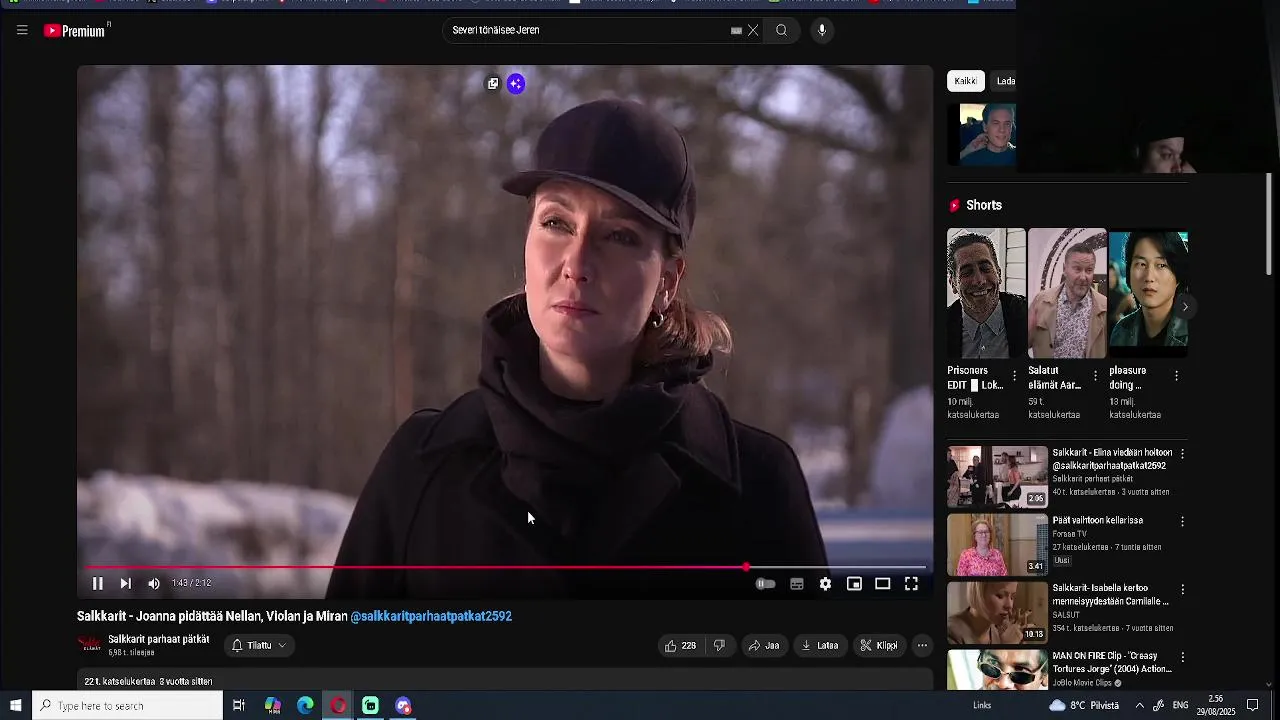Focus the search field containing 'Severi tönäisee Jeren'
Image resolution: width=1280 pixels, height=720 pixels.
pos(588,30)
